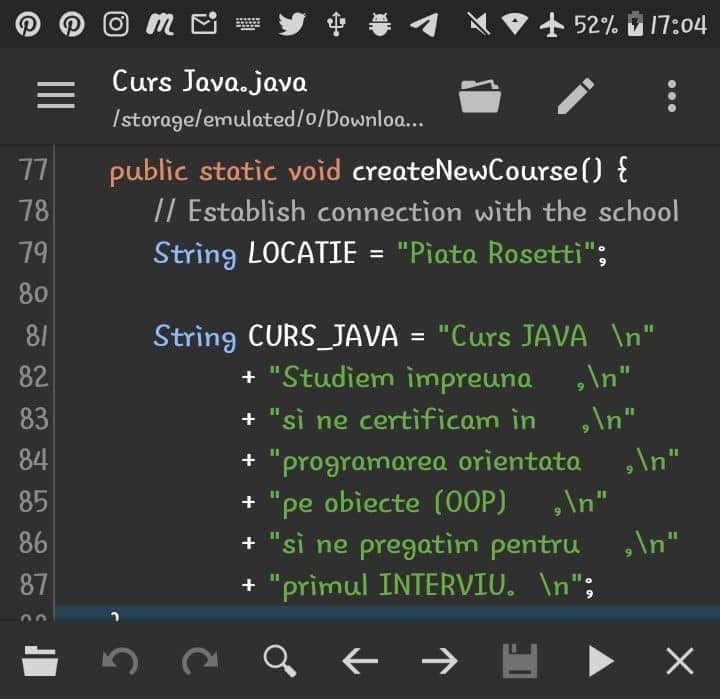Undo the last edit

click(120, 661)
